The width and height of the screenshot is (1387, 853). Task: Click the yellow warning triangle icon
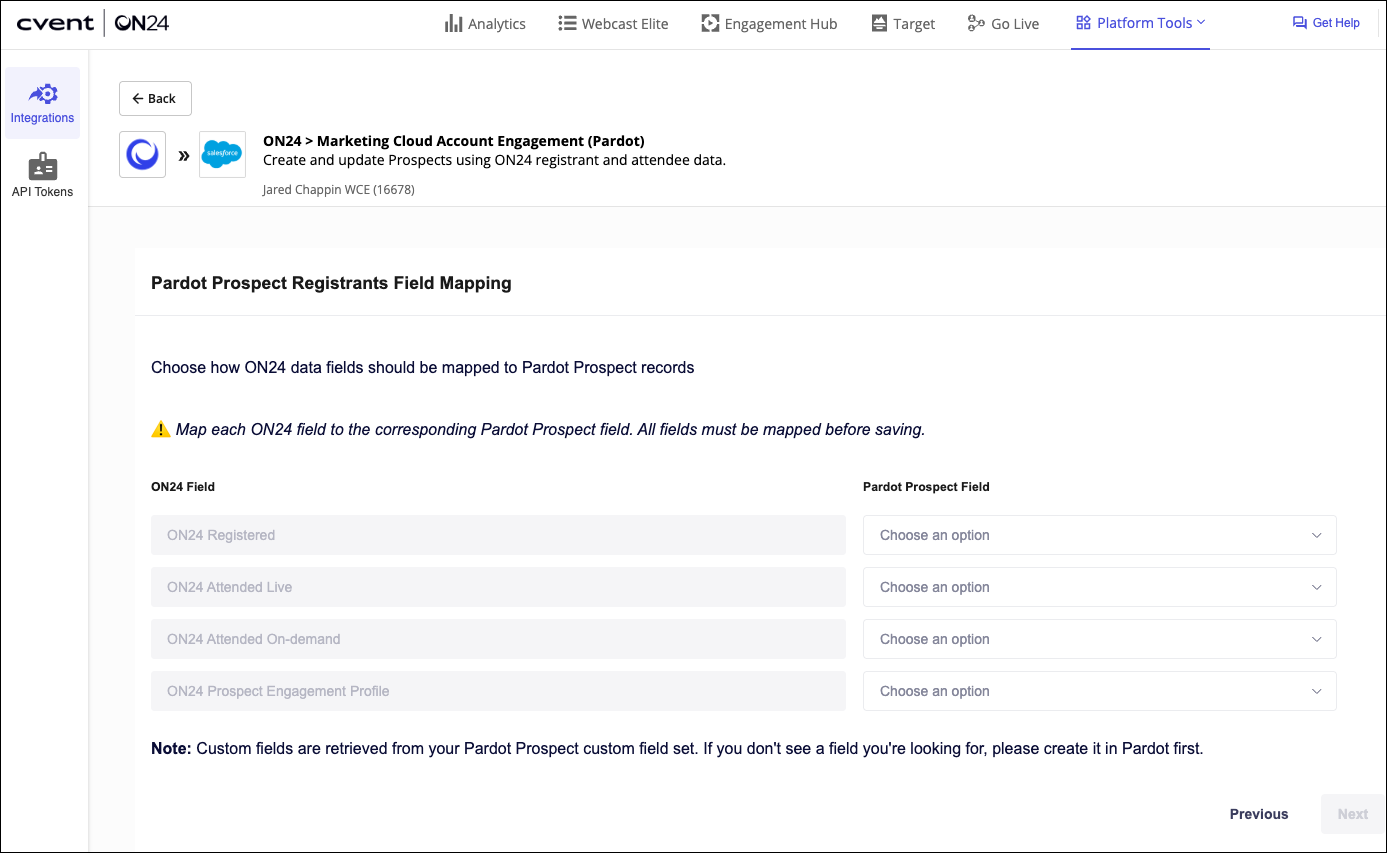(161, 430)
